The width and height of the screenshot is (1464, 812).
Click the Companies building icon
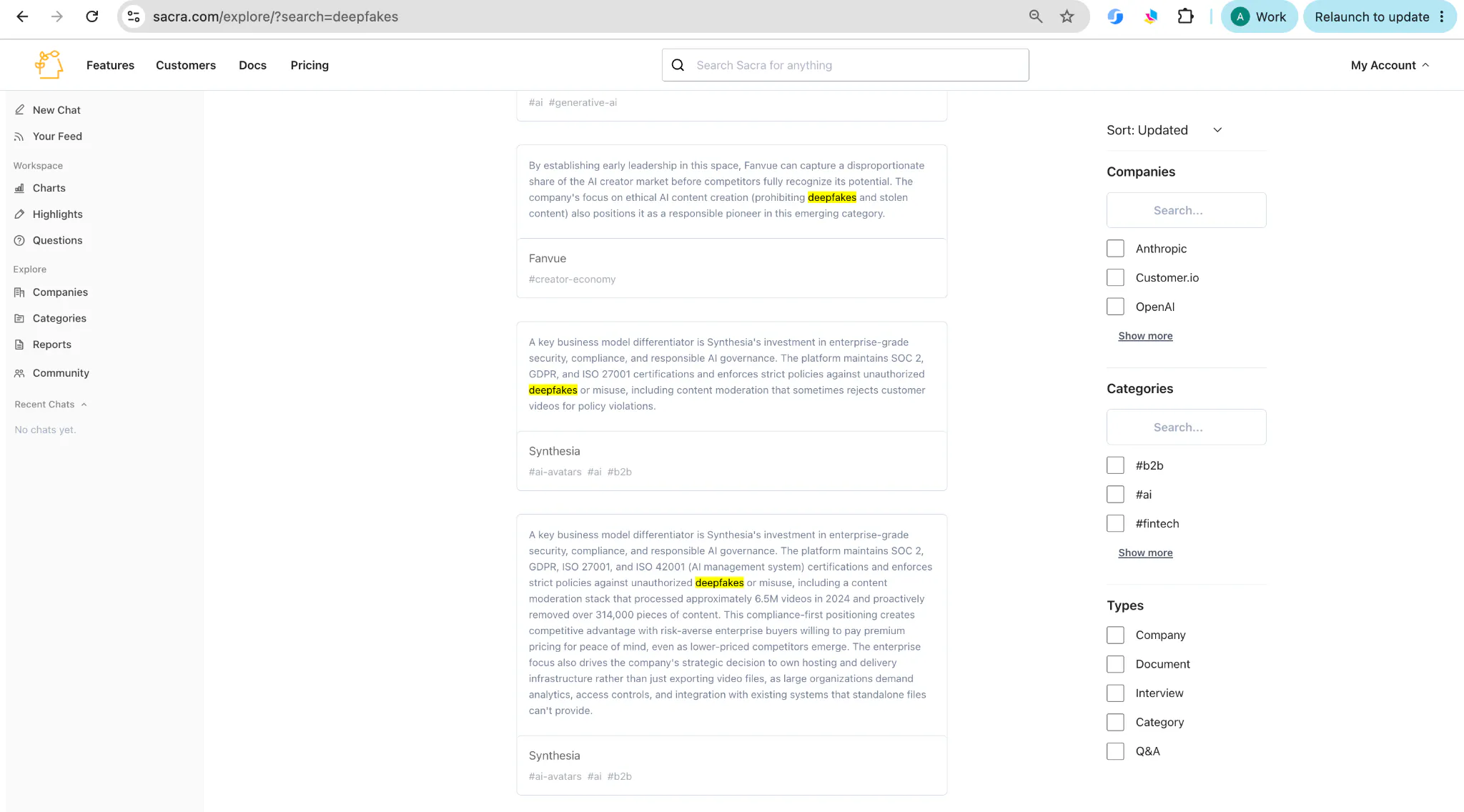pyautogui.click(x=19, y=292)
